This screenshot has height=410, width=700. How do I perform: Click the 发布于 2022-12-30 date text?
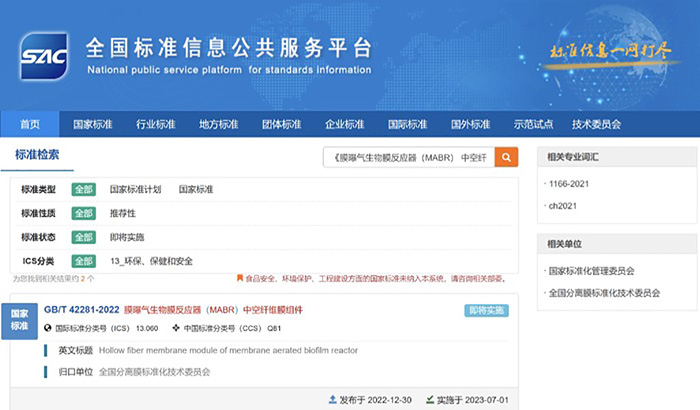[375, 400]
